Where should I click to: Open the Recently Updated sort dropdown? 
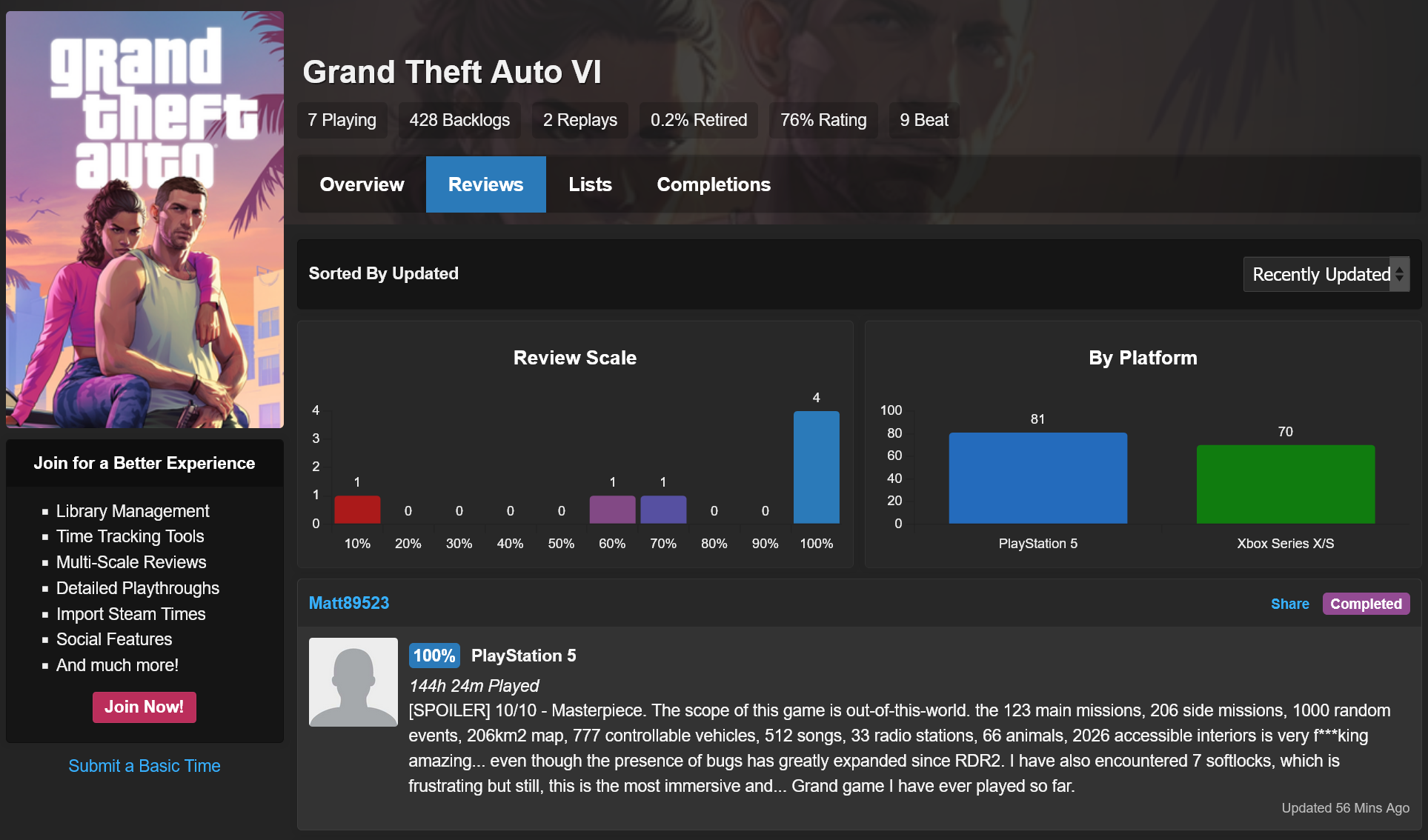tap(1325, 274)
